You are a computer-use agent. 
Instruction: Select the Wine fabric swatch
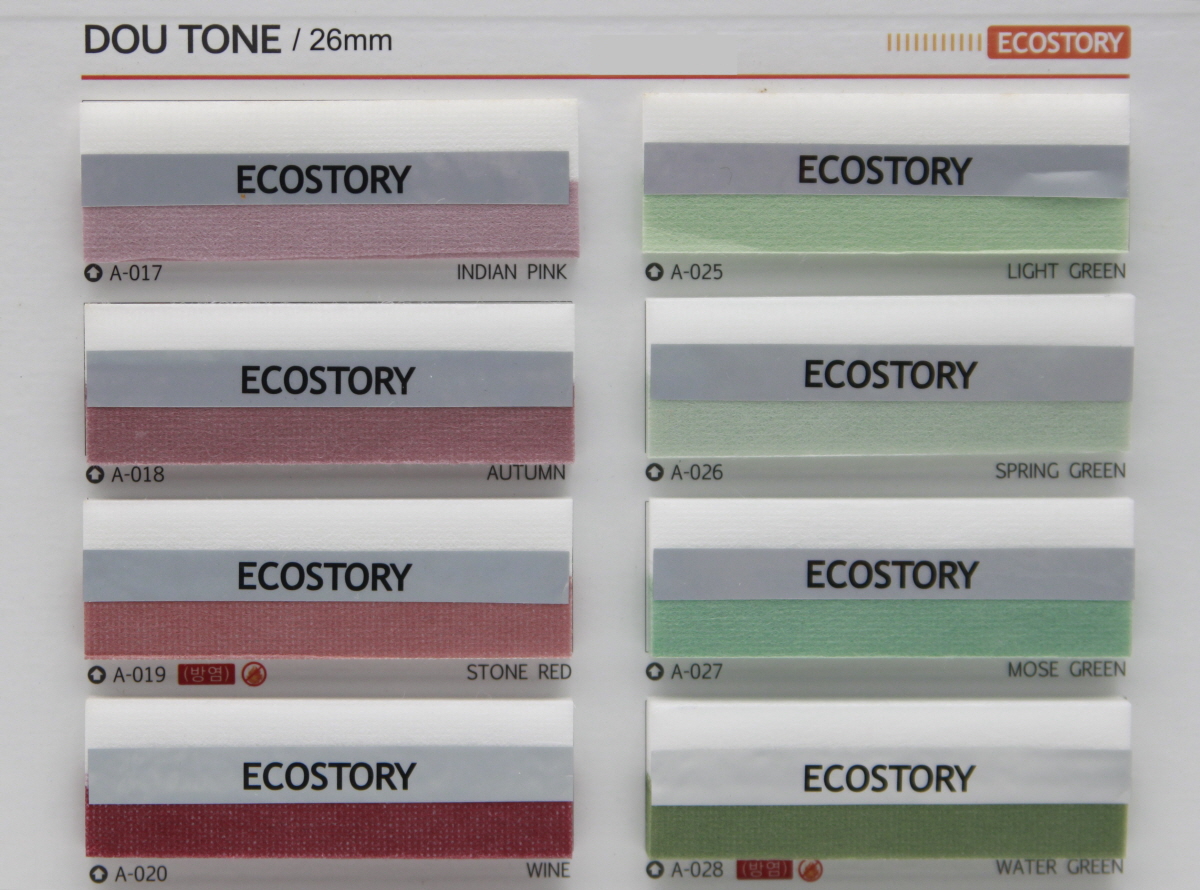tap(329, 829)
